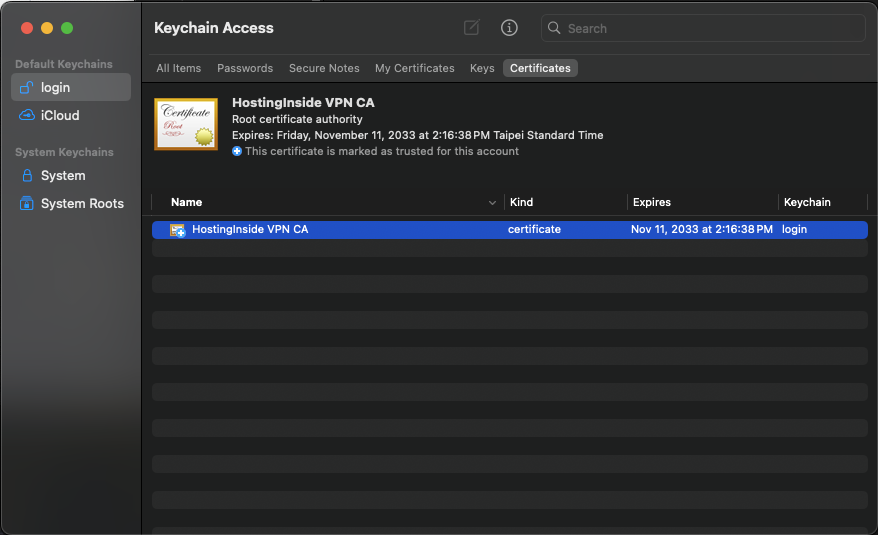Click the blue trusted plus badge icon

pos(237,151)
